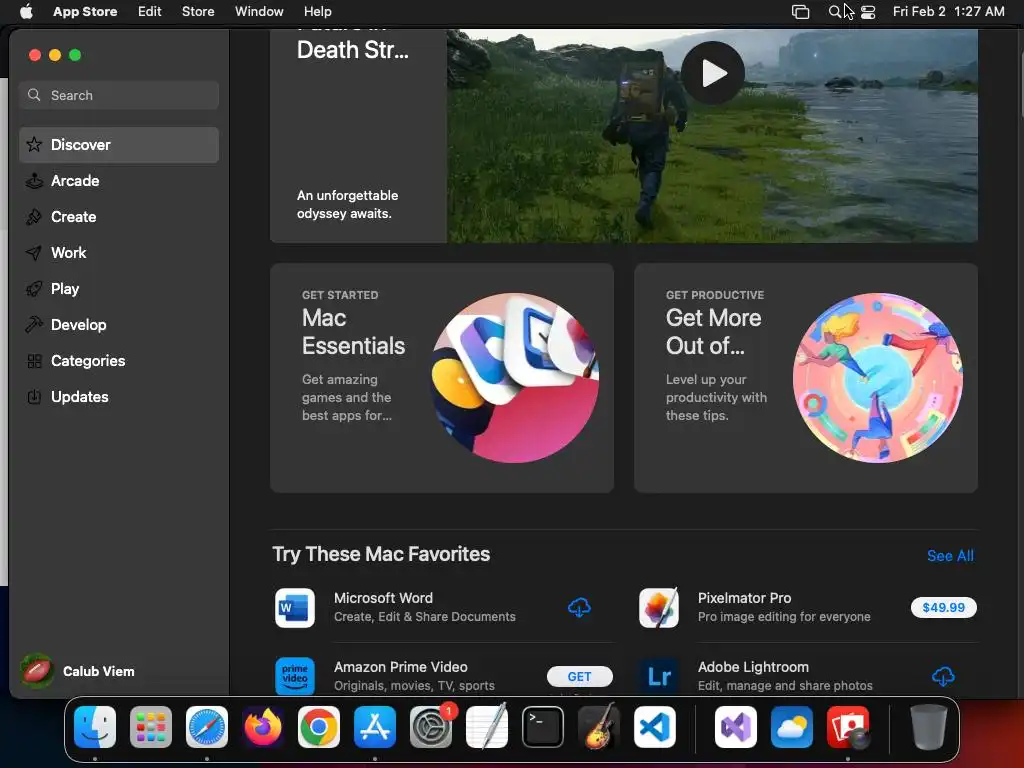This screenshot has width=1024, height=768.
Task: Open the Help menu
Action: (x=317, y=11)
